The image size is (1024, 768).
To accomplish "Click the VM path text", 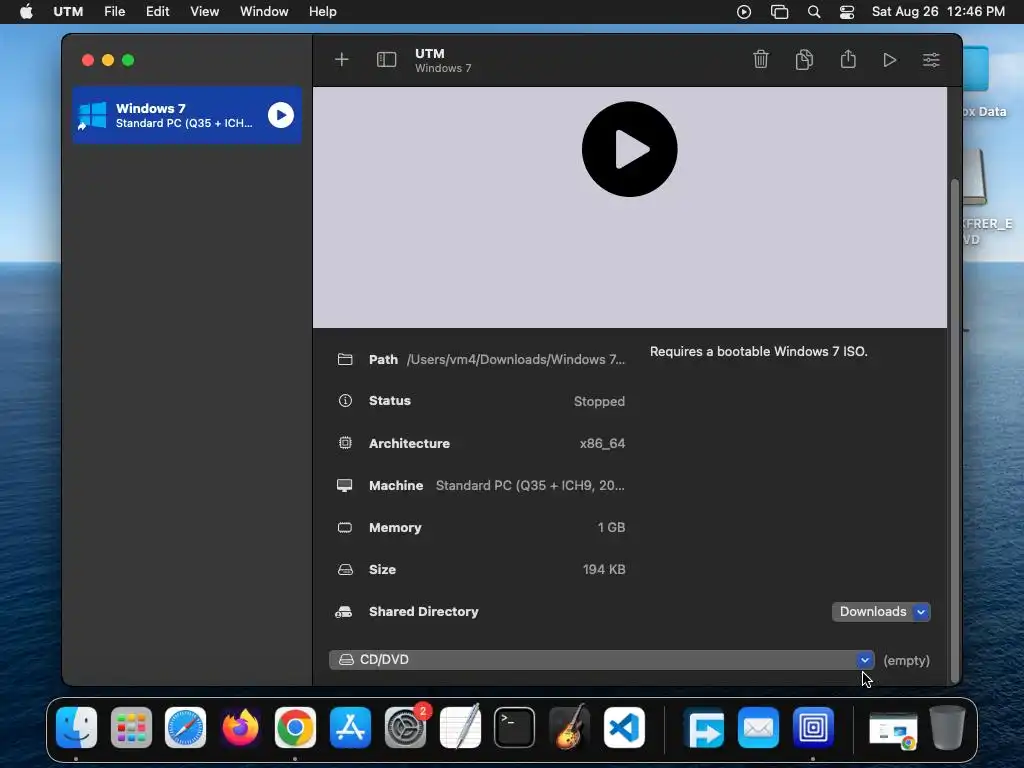I will click(516, 359).
